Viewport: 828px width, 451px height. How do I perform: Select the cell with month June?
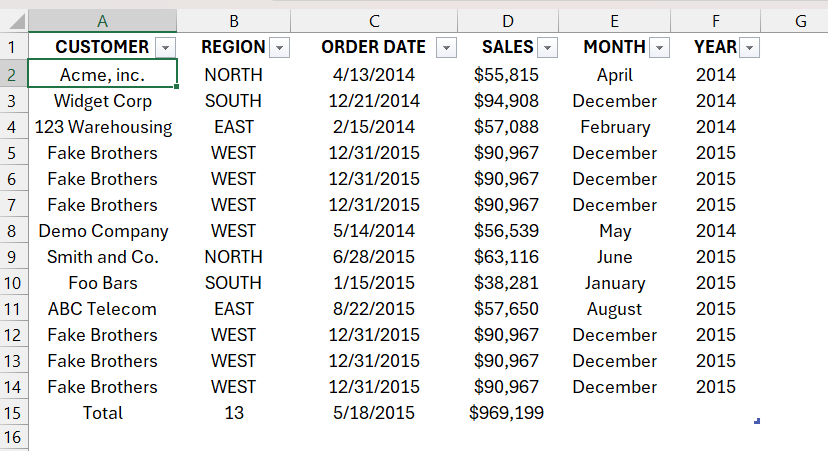[x=614, y=257]
